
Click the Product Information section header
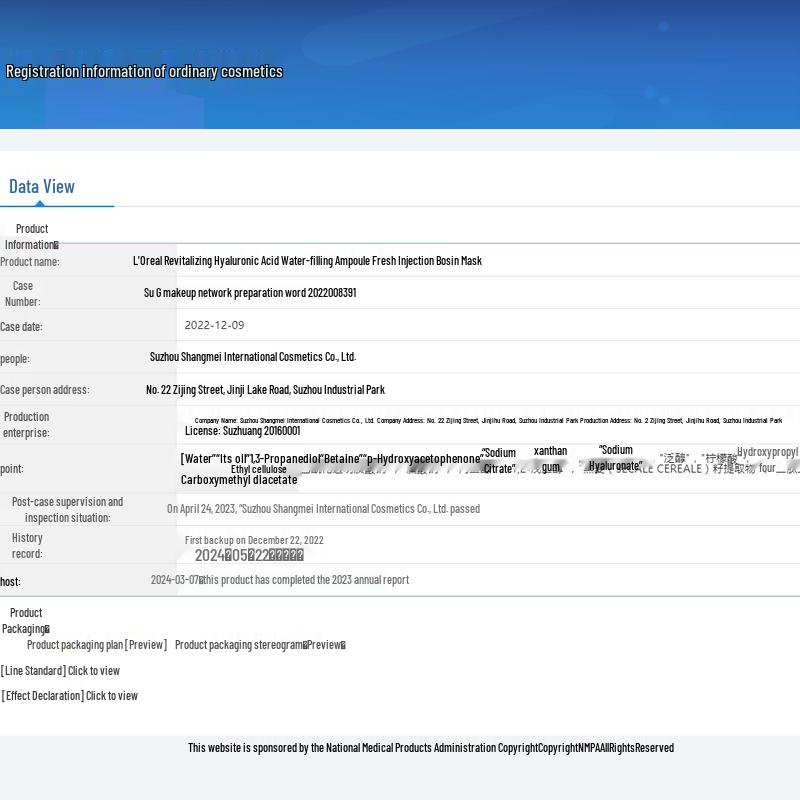pyautogui.click(x=31, y=237)
